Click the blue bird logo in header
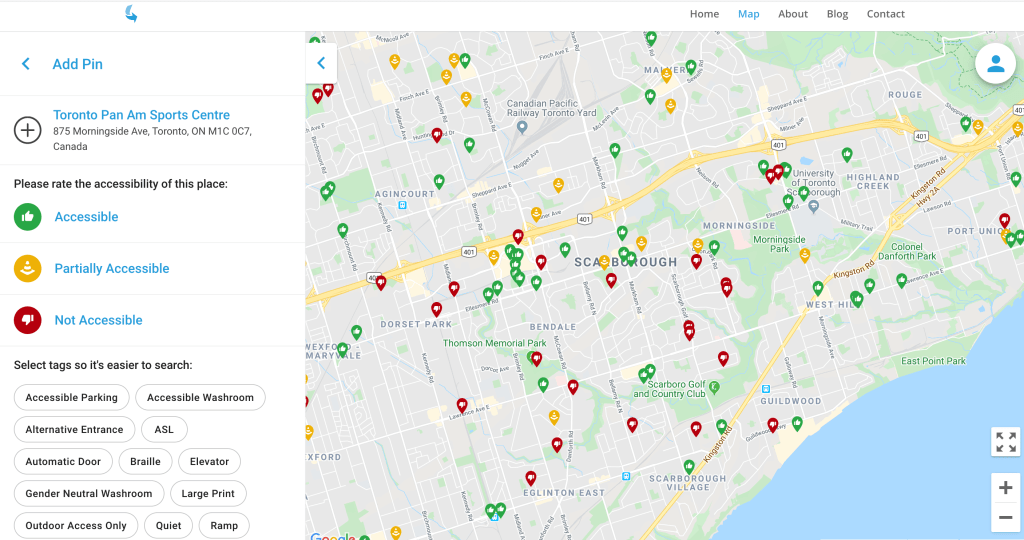 coord(131,13)
